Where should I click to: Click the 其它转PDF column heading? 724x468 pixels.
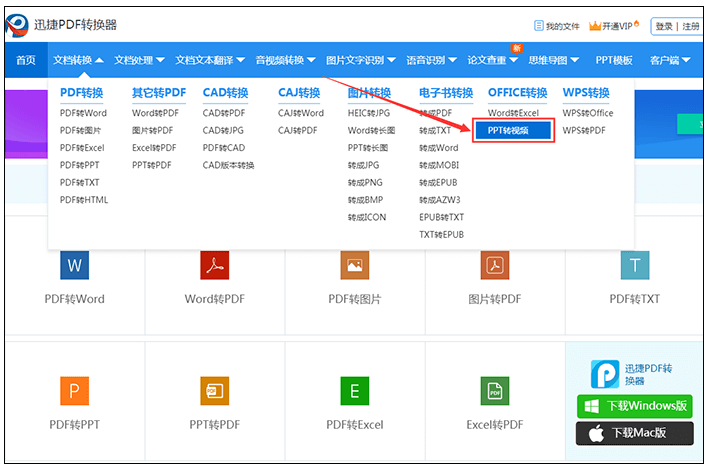coord(158,93)
